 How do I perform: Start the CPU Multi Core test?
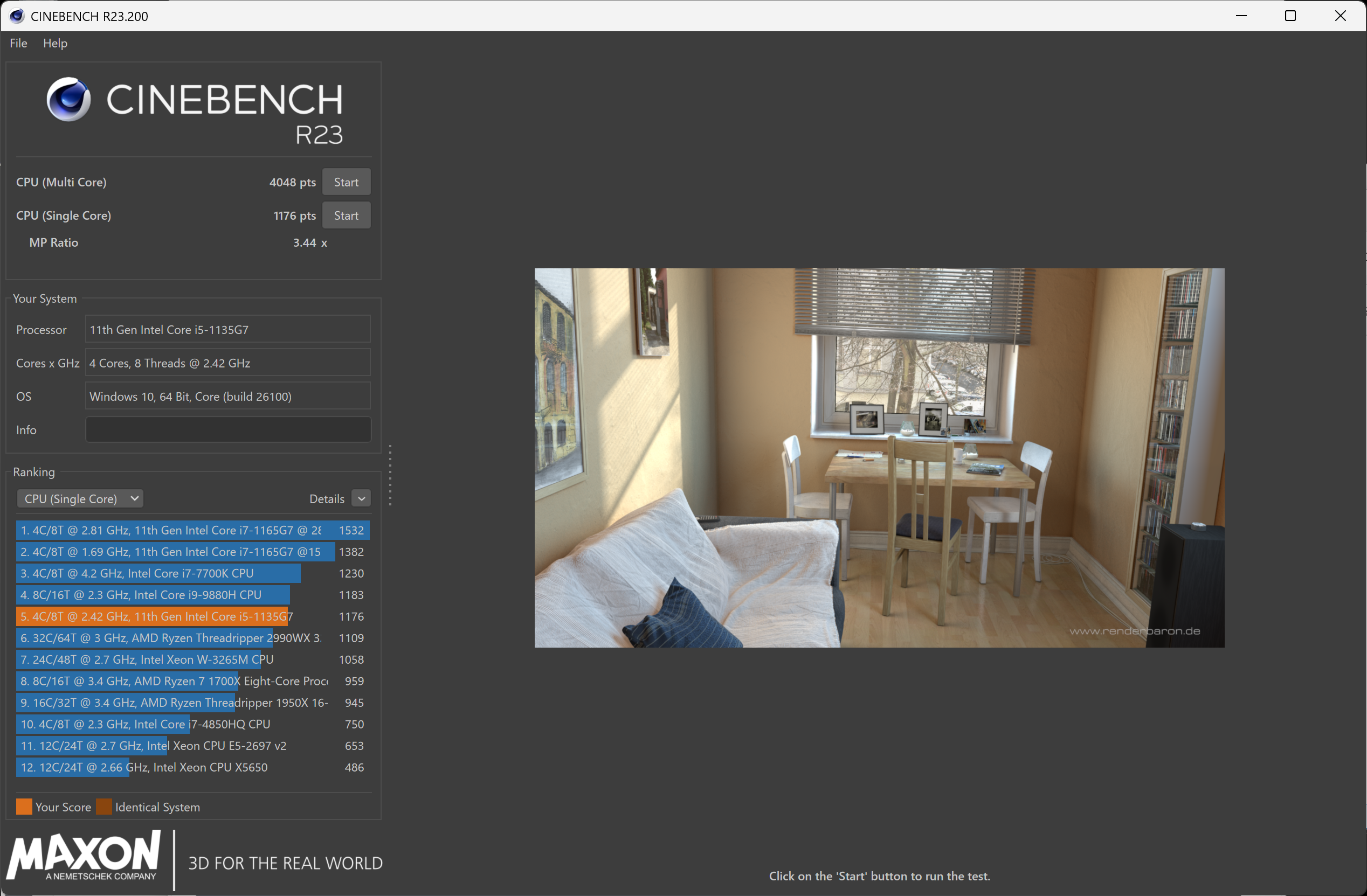tap(346, 182)
